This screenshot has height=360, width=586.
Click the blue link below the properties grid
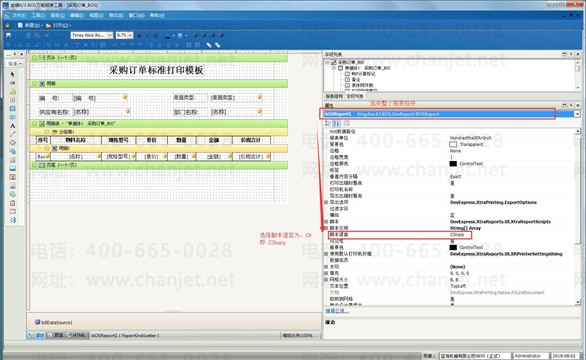coord(337,311)
